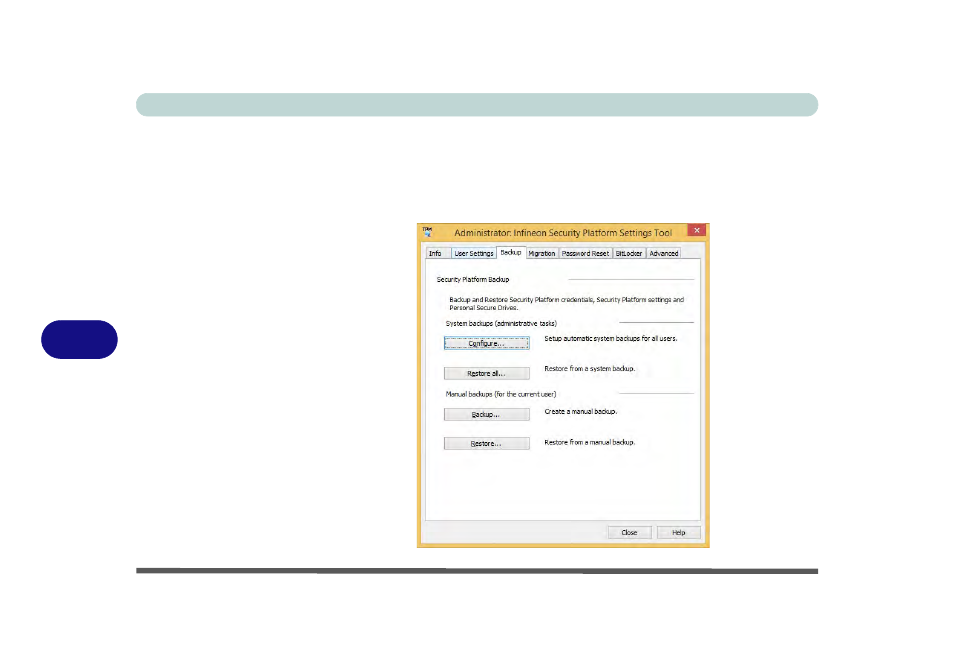The image size is (954, 672).
Task: Click 'Restore from a system backup.' text
Action: [x=590, y=369]
